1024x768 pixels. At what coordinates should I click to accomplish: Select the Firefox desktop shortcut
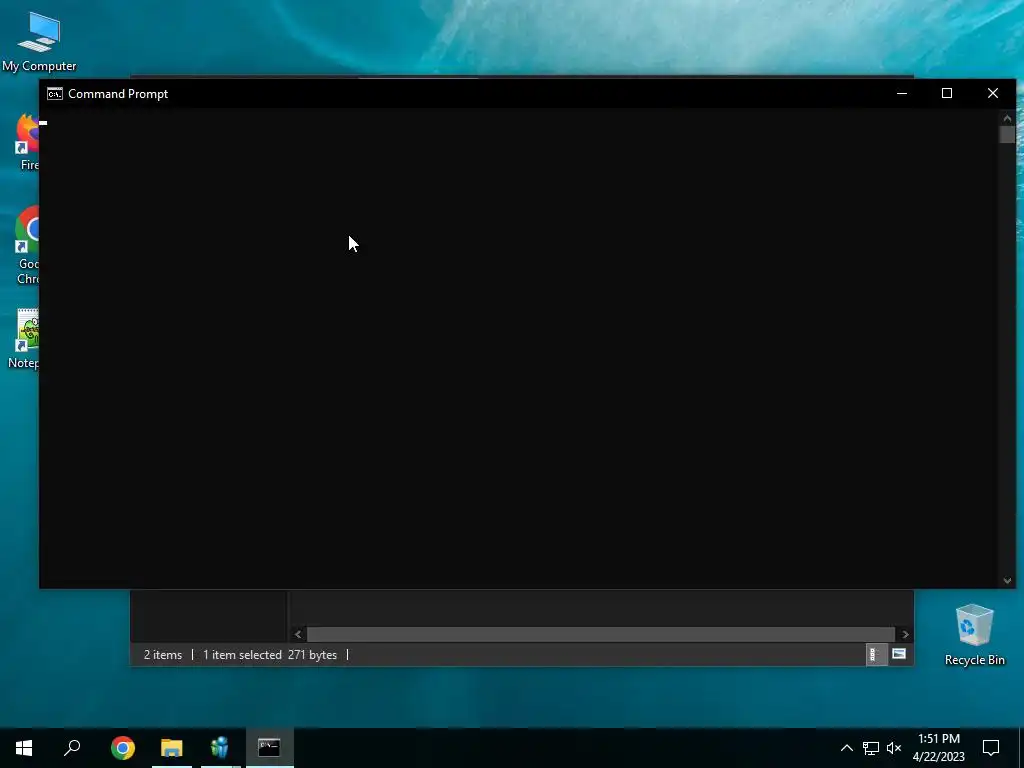tap(27, 142)
